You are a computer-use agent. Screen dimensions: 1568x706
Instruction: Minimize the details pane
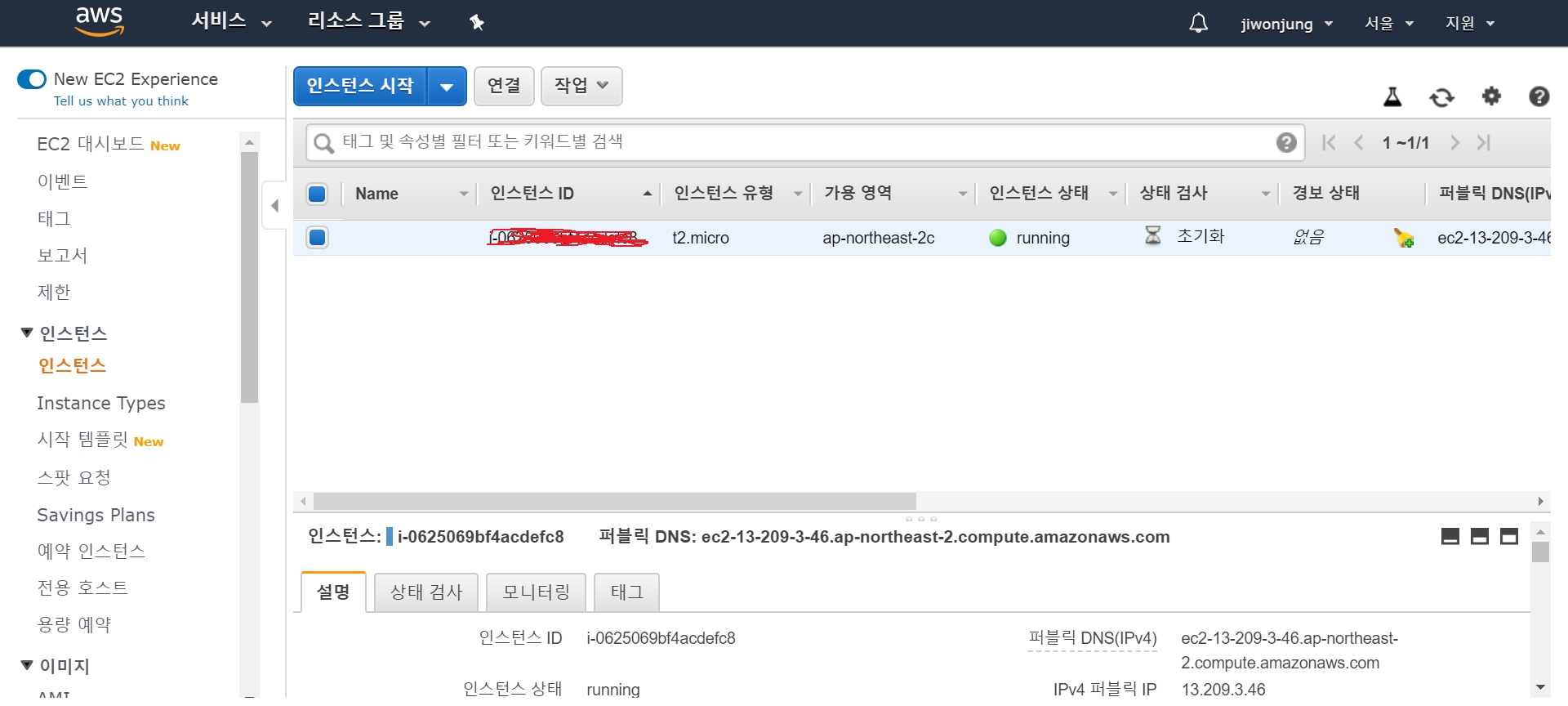pyautogui.click(x=1450, y=537)
